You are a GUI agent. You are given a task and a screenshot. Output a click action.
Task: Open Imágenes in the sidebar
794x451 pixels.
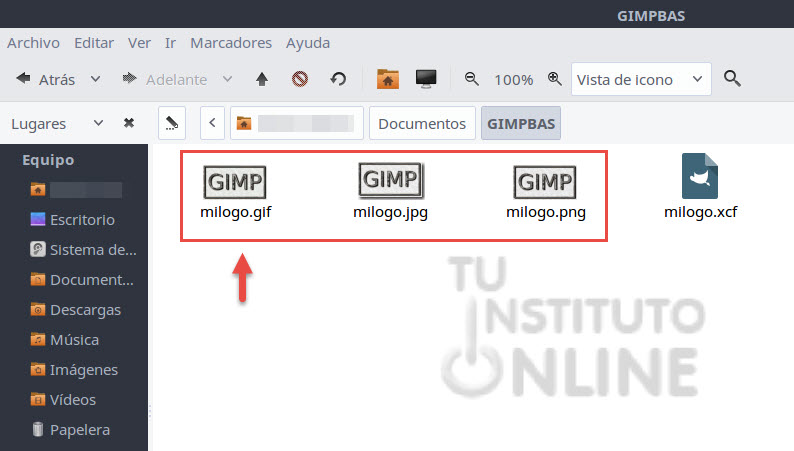[x=74, y=370]
